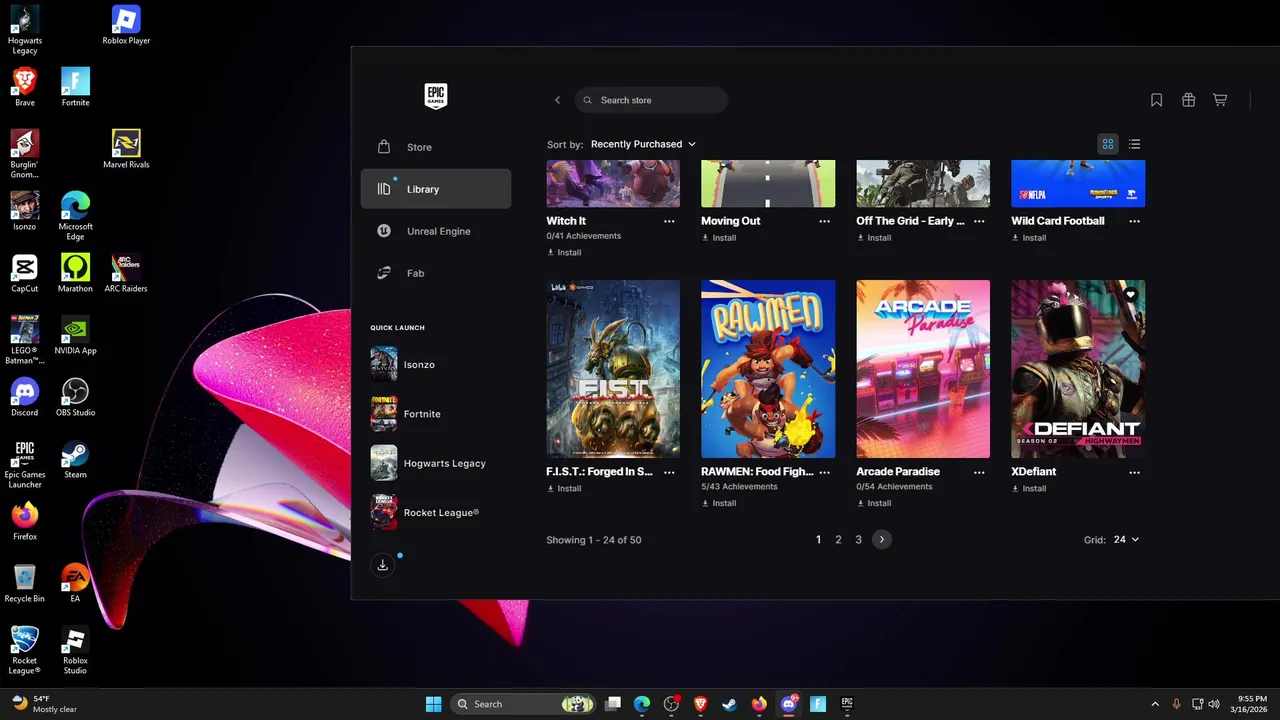
Task: Open options menu for RAWMEN
Action: pyautogui.click(x=824, y=472)
